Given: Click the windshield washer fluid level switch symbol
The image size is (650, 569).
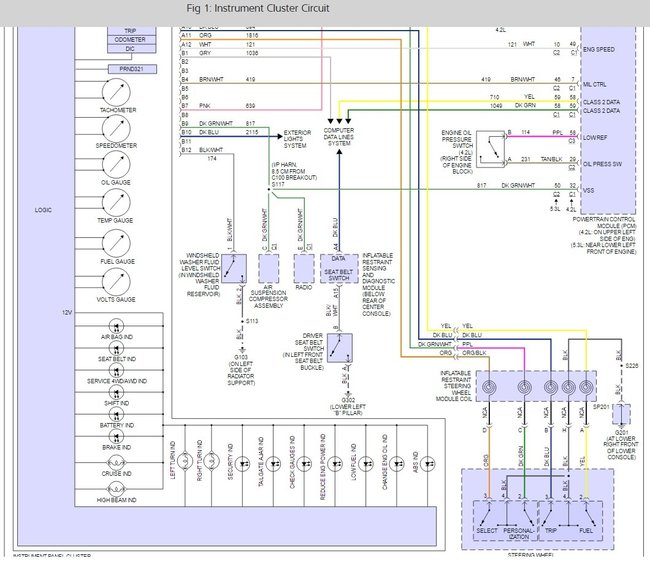Looking at the screenshot, I should tap(234, 269).
